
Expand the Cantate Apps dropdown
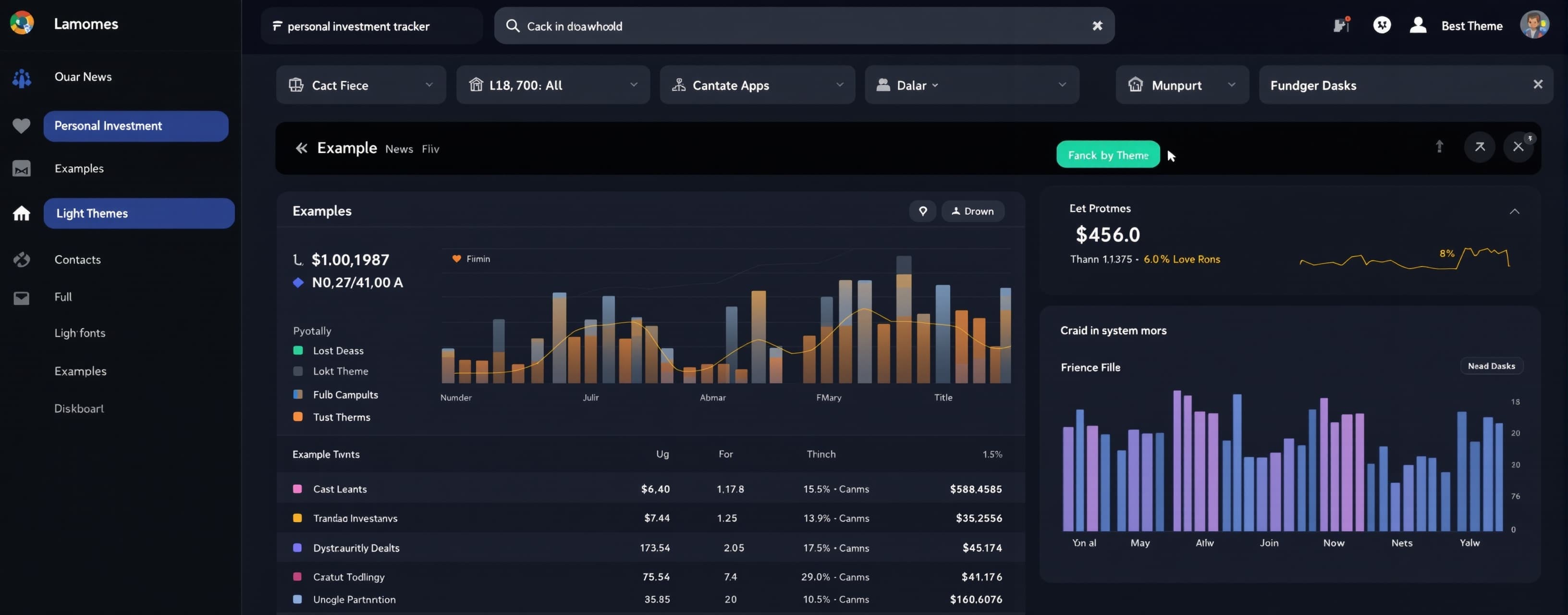click(757, 85)
